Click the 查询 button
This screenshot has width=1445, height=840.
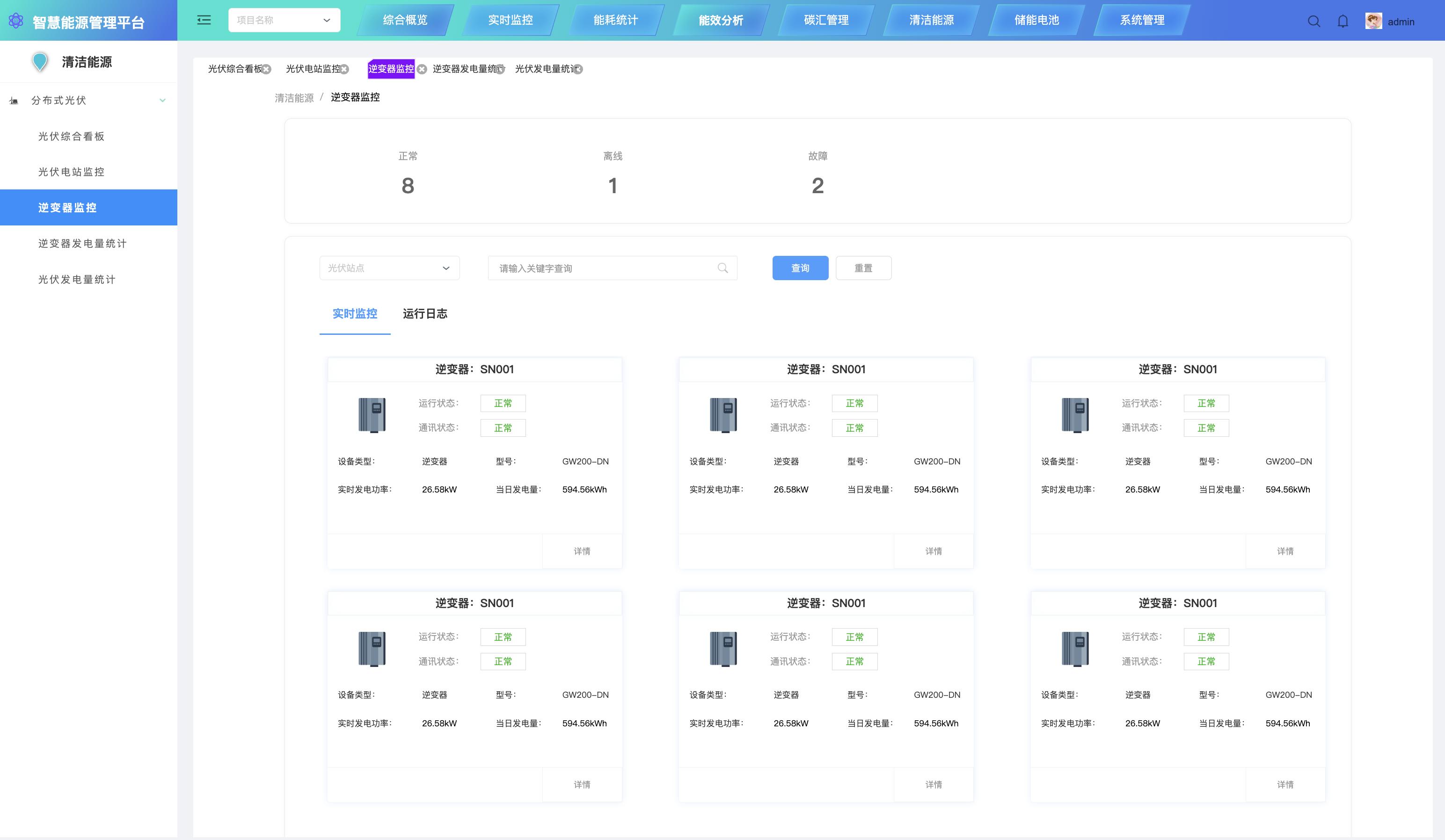[800, 268]
